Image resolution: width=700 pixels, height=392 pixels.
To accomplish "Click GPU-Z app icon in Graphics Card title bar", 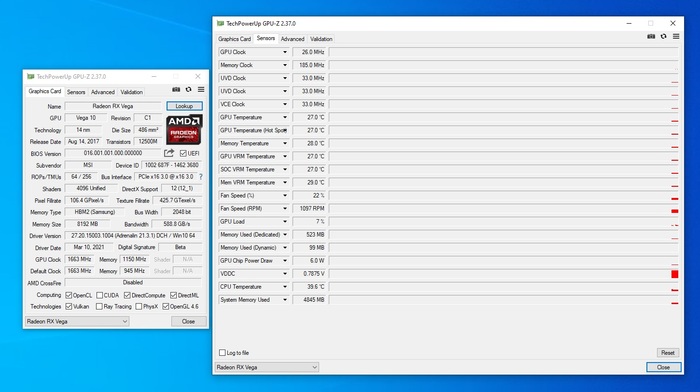I will tap(30, 77).
